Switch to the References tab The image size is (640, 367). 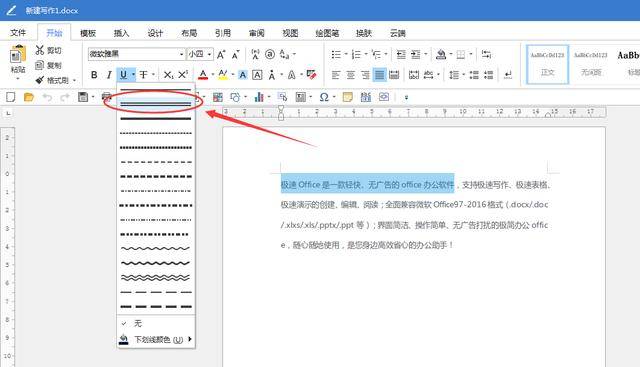coord(222,33)
